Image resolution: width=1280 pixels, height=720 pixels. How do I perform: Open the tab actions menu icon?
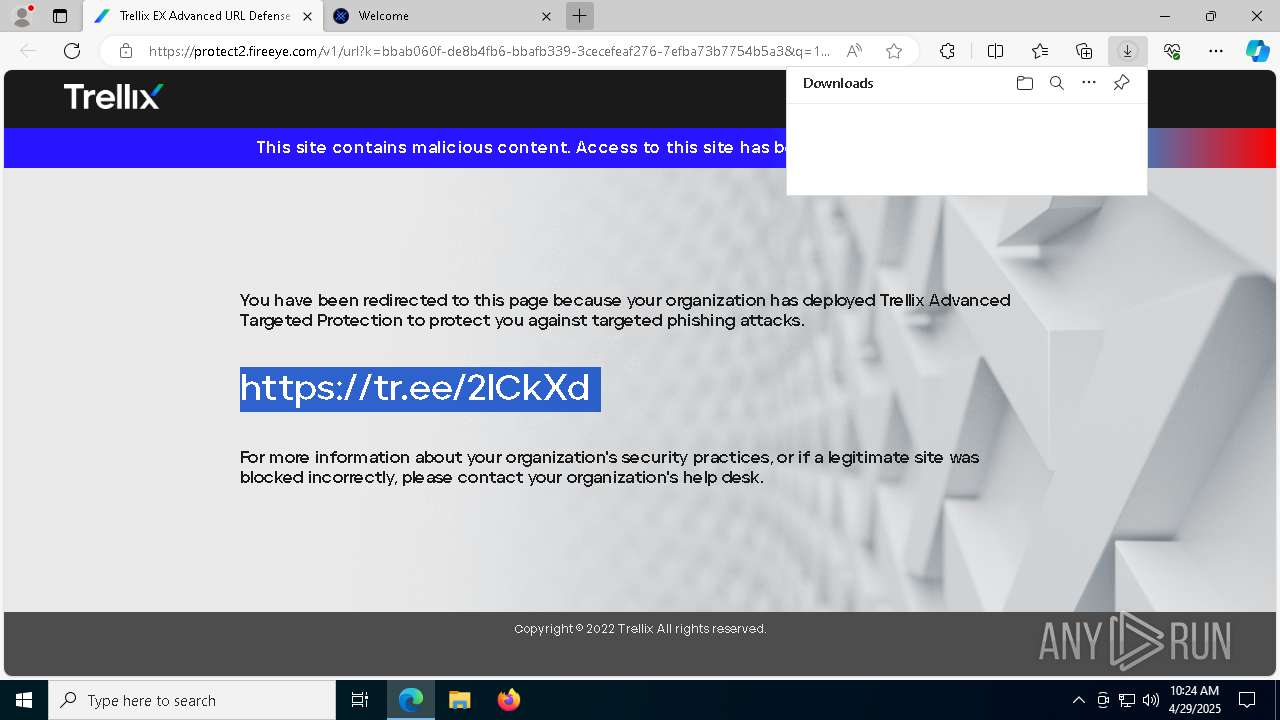[60, 16]
